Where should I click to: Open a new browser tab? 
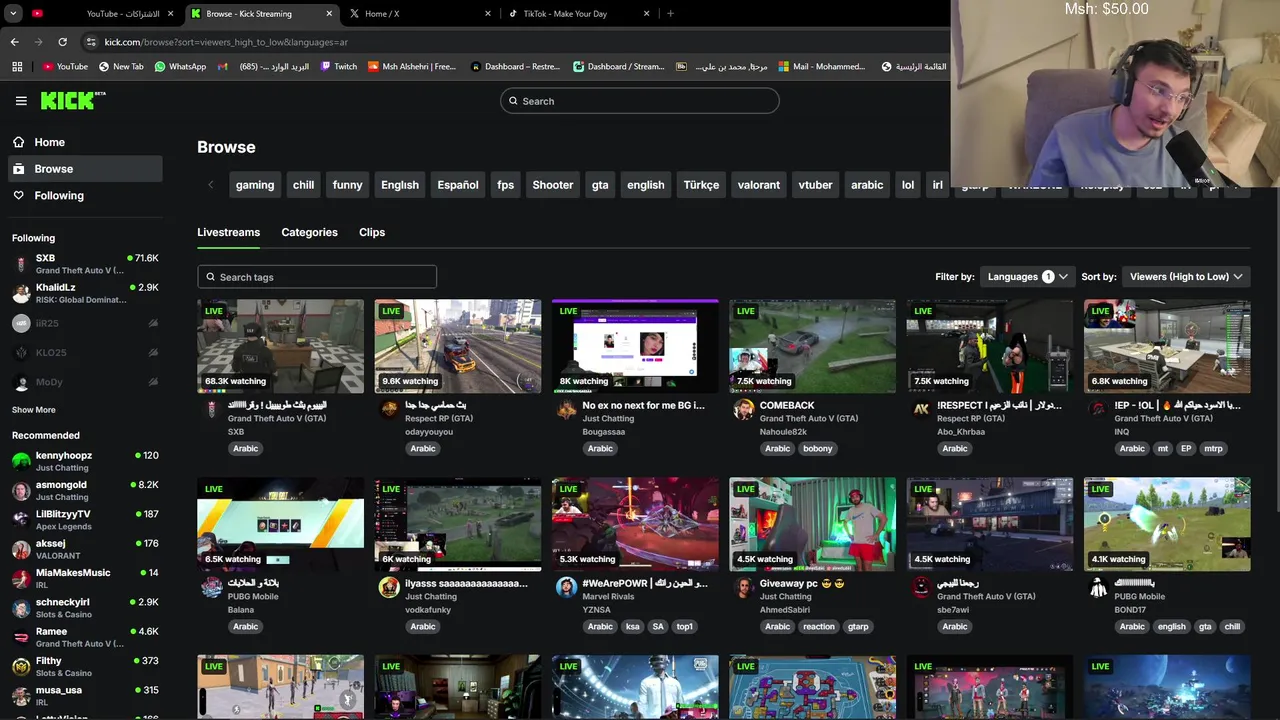point(670,14)
